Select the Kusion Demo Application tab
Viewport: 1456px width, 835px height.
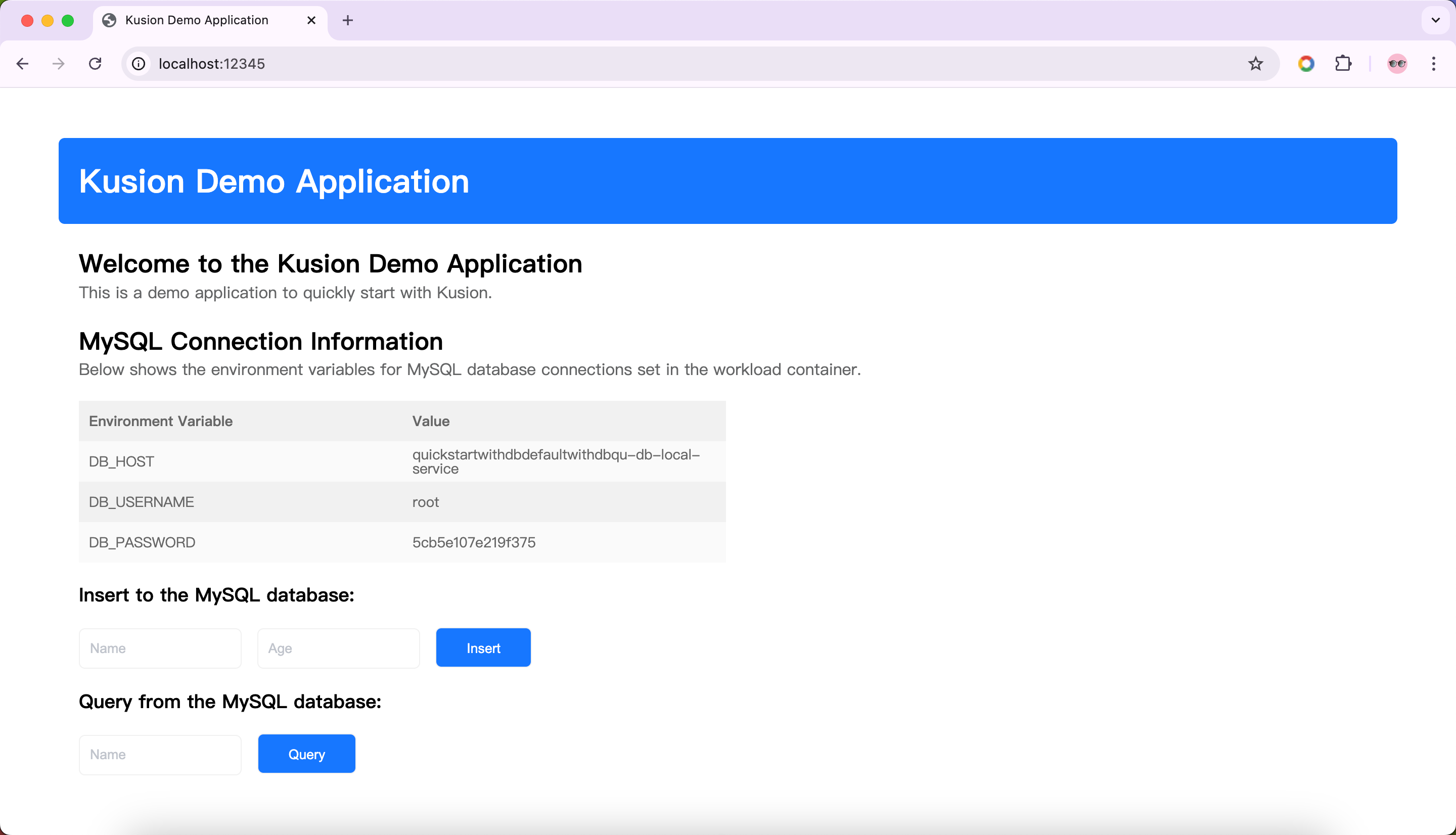point(197,20)
